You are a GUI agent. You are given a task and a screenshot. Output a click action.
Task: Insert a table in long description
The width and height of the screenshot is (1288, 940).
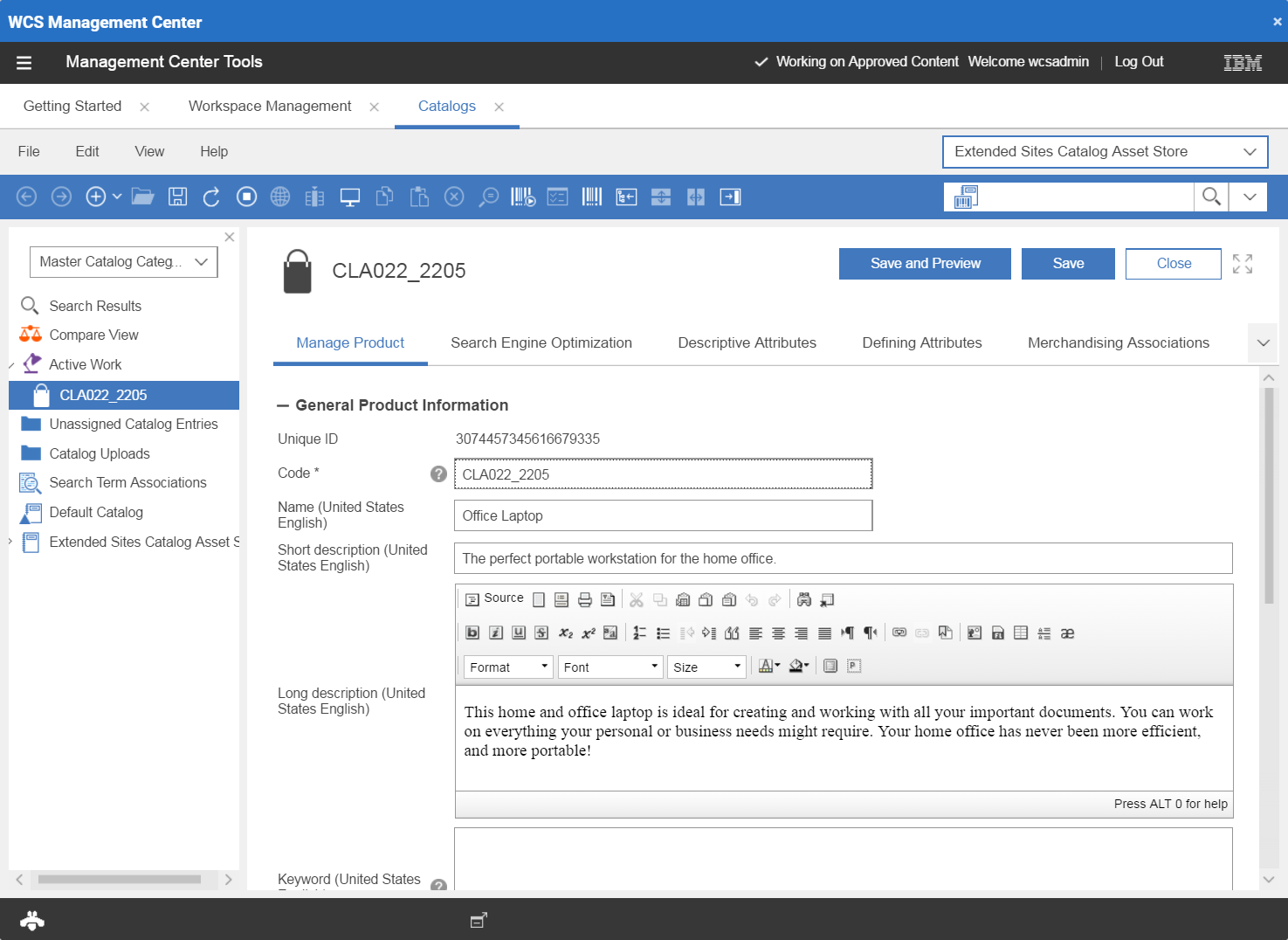point(1021,632)
